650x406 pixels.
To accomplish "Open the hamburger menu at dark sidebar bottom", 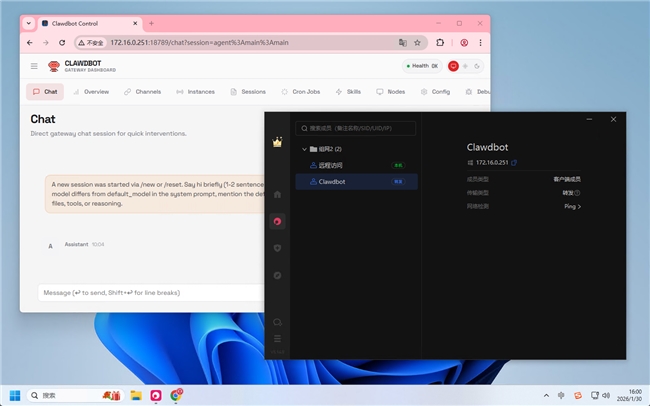I will (x=277, y=339).
